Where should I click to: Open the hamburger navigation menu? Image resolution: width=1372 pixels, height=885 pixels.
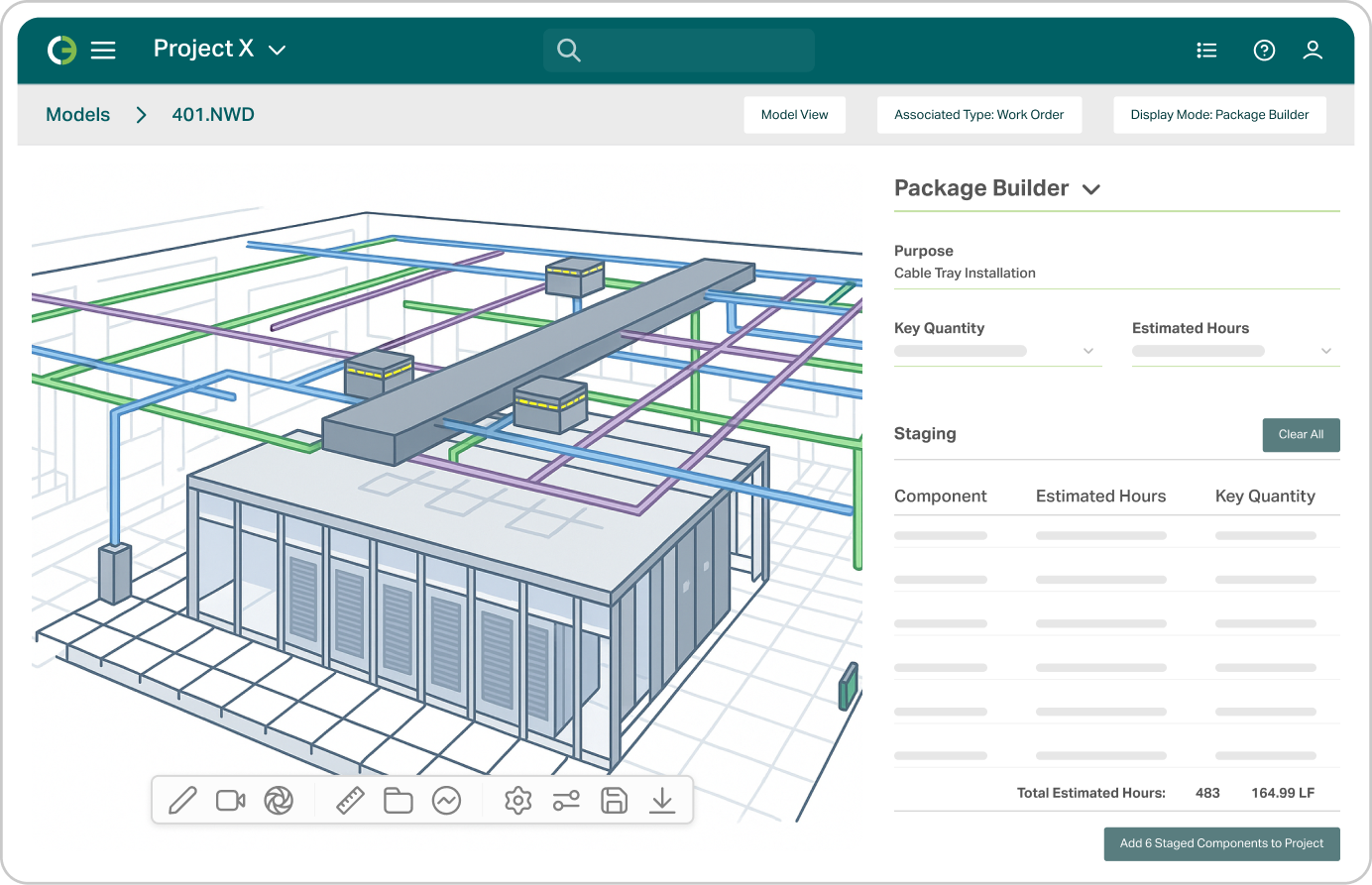(x=103, y=50)
